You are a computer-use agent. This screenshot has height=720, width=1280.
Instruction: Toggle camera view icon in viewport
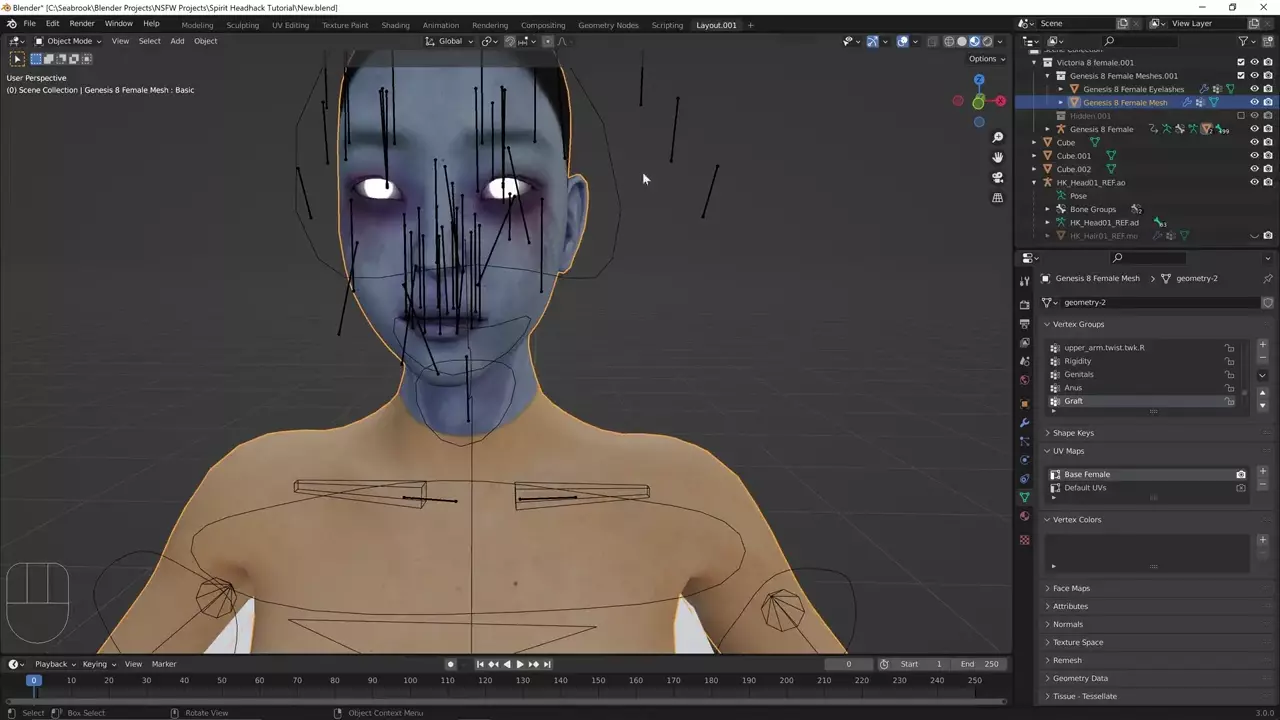point(997,177)
